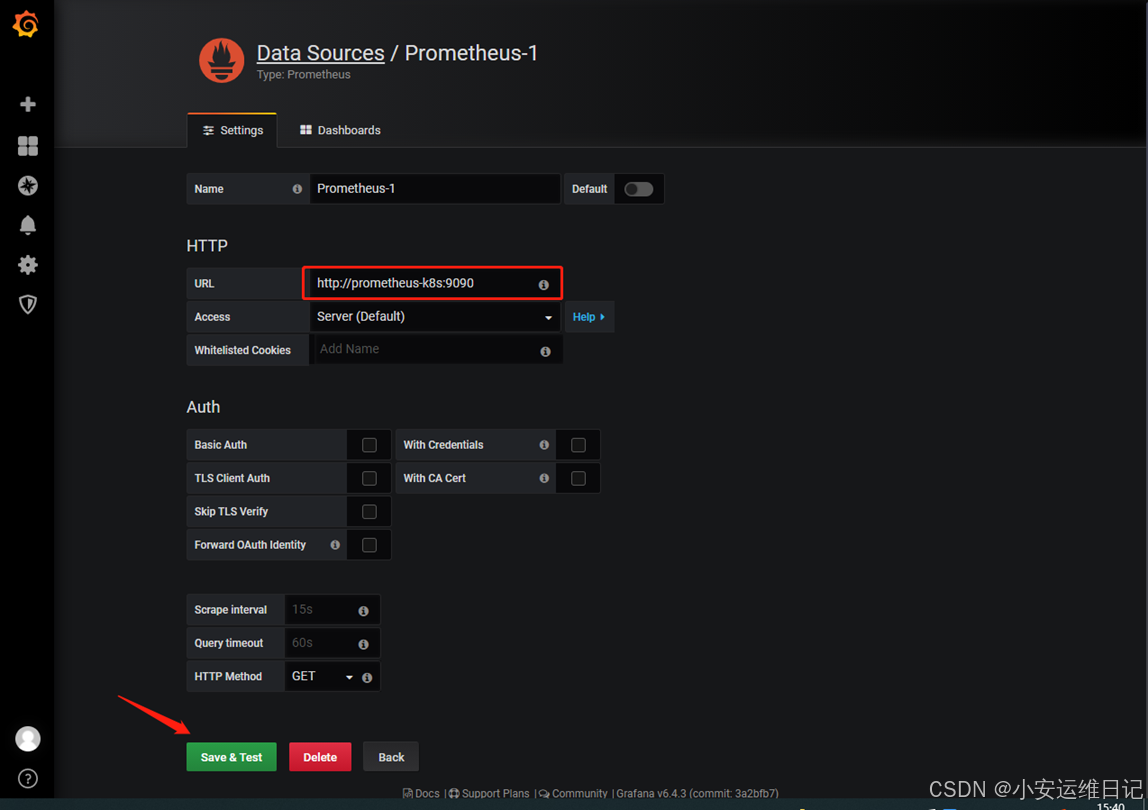Click the Save & Test button
Screen dimensions: 1148x810
click(x=231, y=757)
